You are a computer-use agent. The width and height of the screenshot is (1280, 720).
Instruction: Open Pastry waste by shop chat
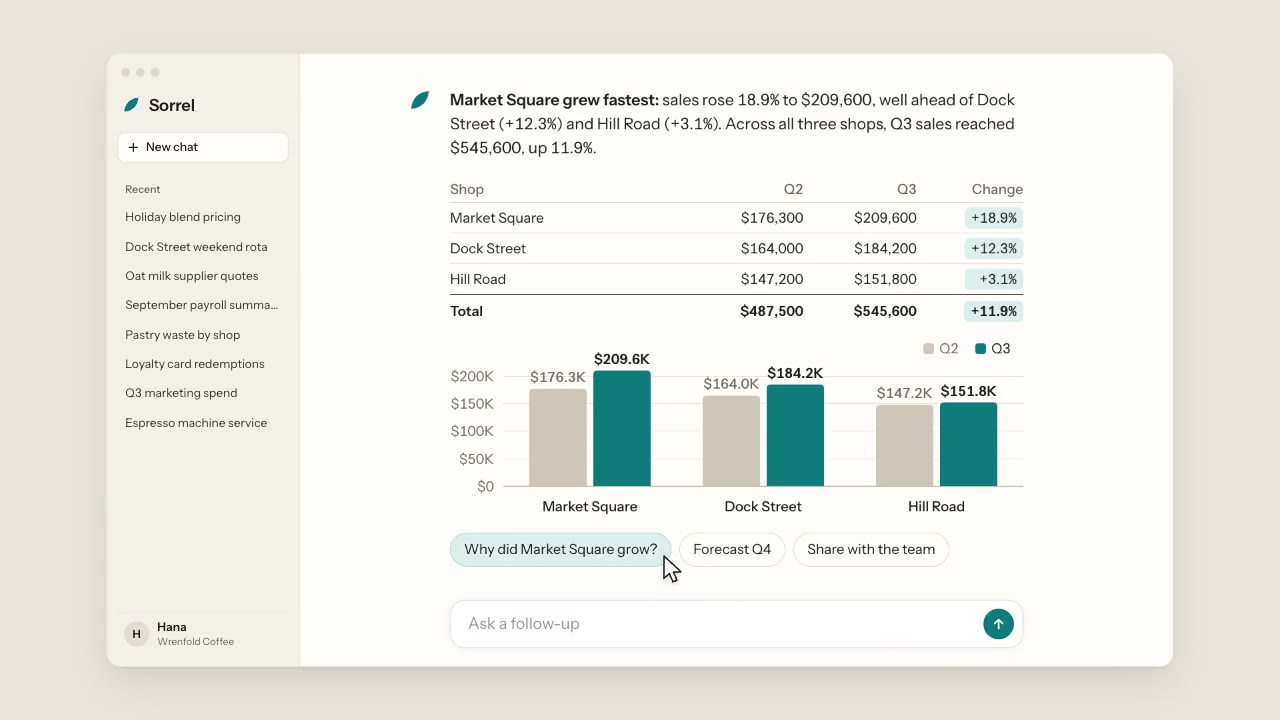(x=183, y=335)
